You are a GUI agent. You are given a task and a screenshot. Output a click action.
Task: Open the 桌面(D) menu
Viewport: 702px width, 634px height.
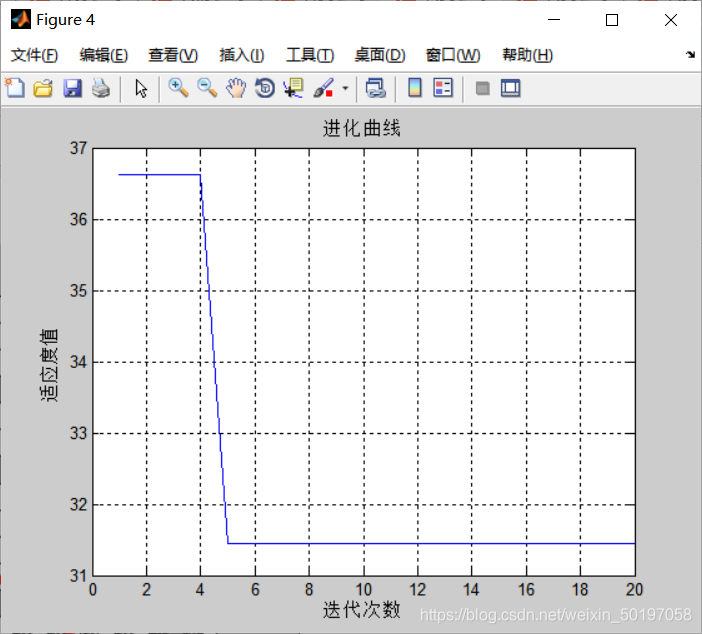click(380, 55)
